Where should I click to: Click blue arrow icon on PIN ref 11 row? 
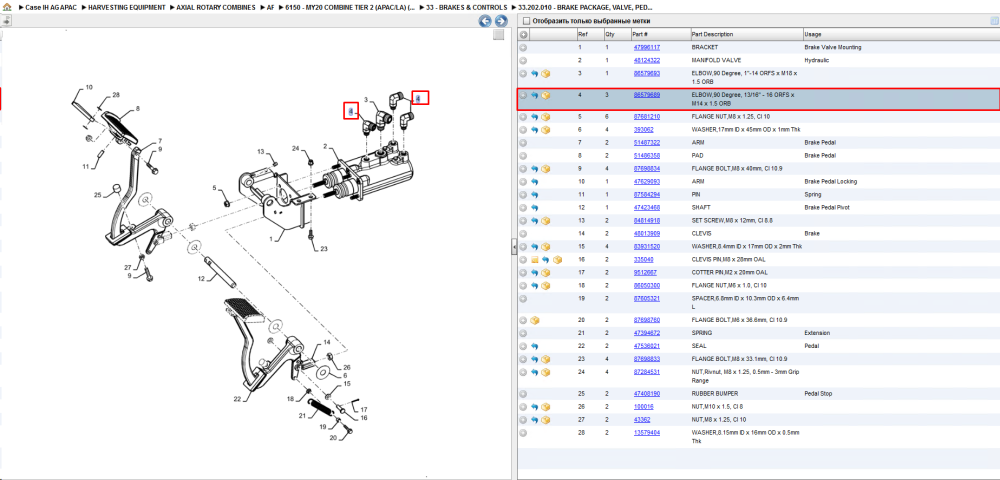pyautogui.click(x=534, y=194)
